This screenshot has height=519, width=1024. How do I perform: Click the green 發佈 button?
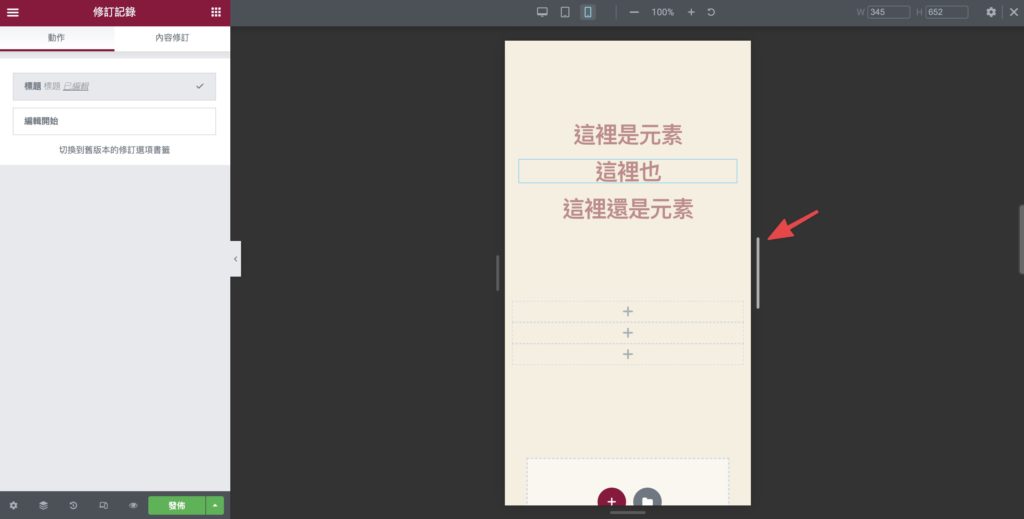(176, 505)
